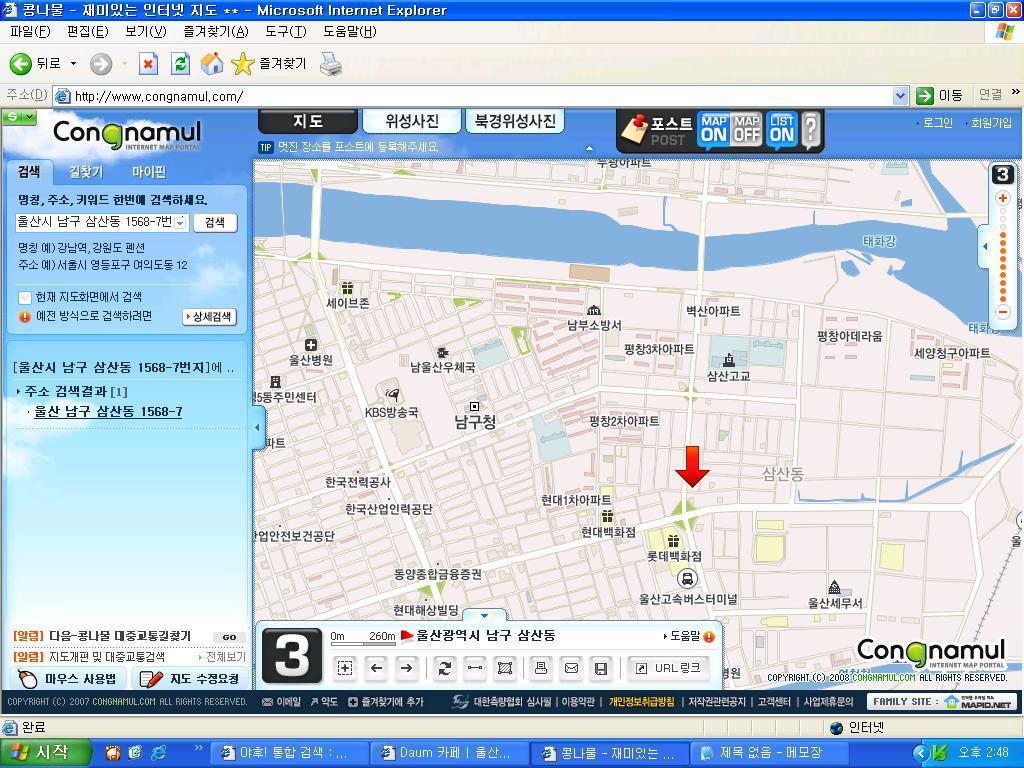The height and width of the screenshot is (768, 1024).
Task: Click the post help question mark icon
Action: coord(810,129)
